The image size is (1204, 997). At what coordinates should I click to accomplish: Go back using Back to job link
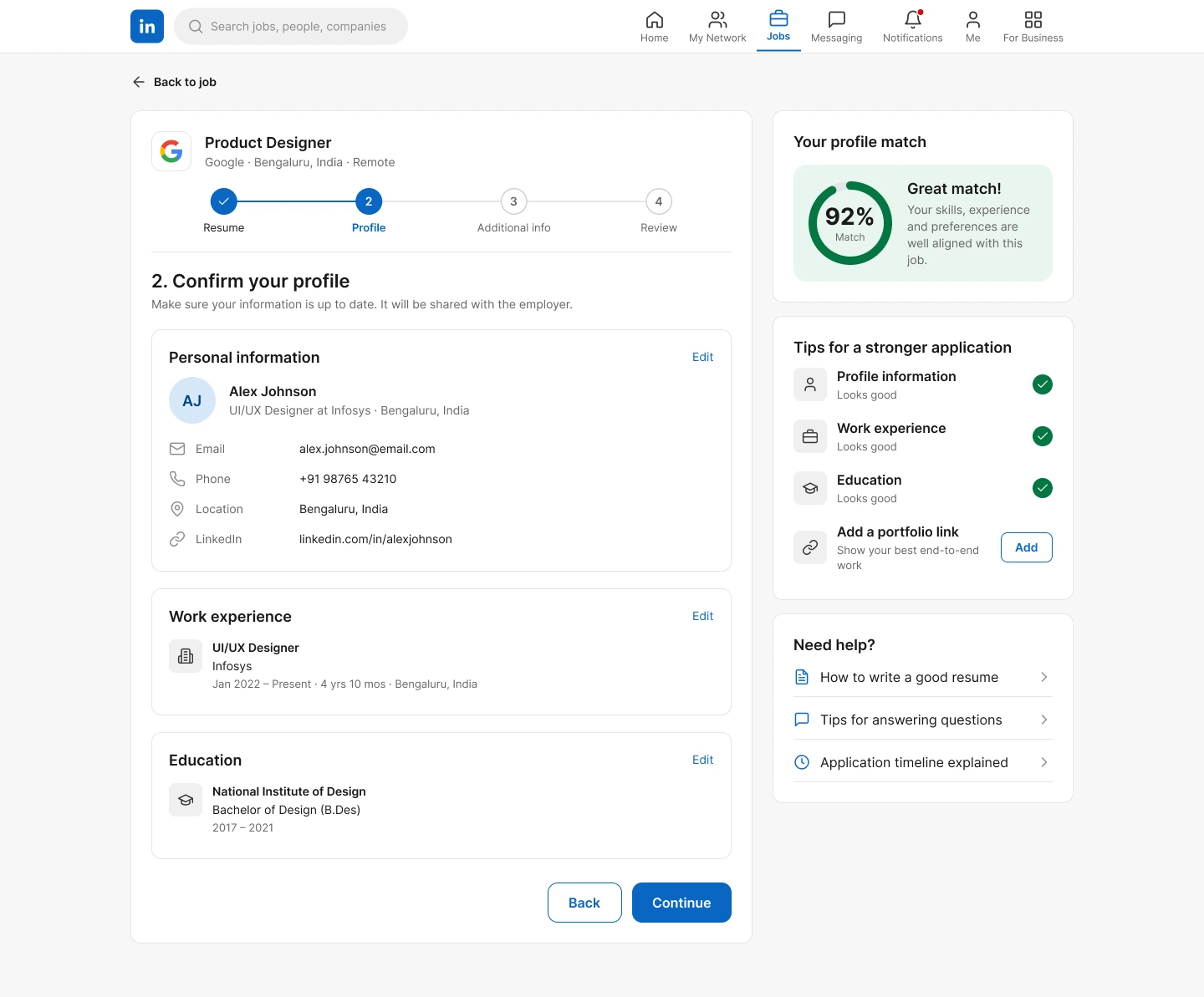[x=175, y=82]
